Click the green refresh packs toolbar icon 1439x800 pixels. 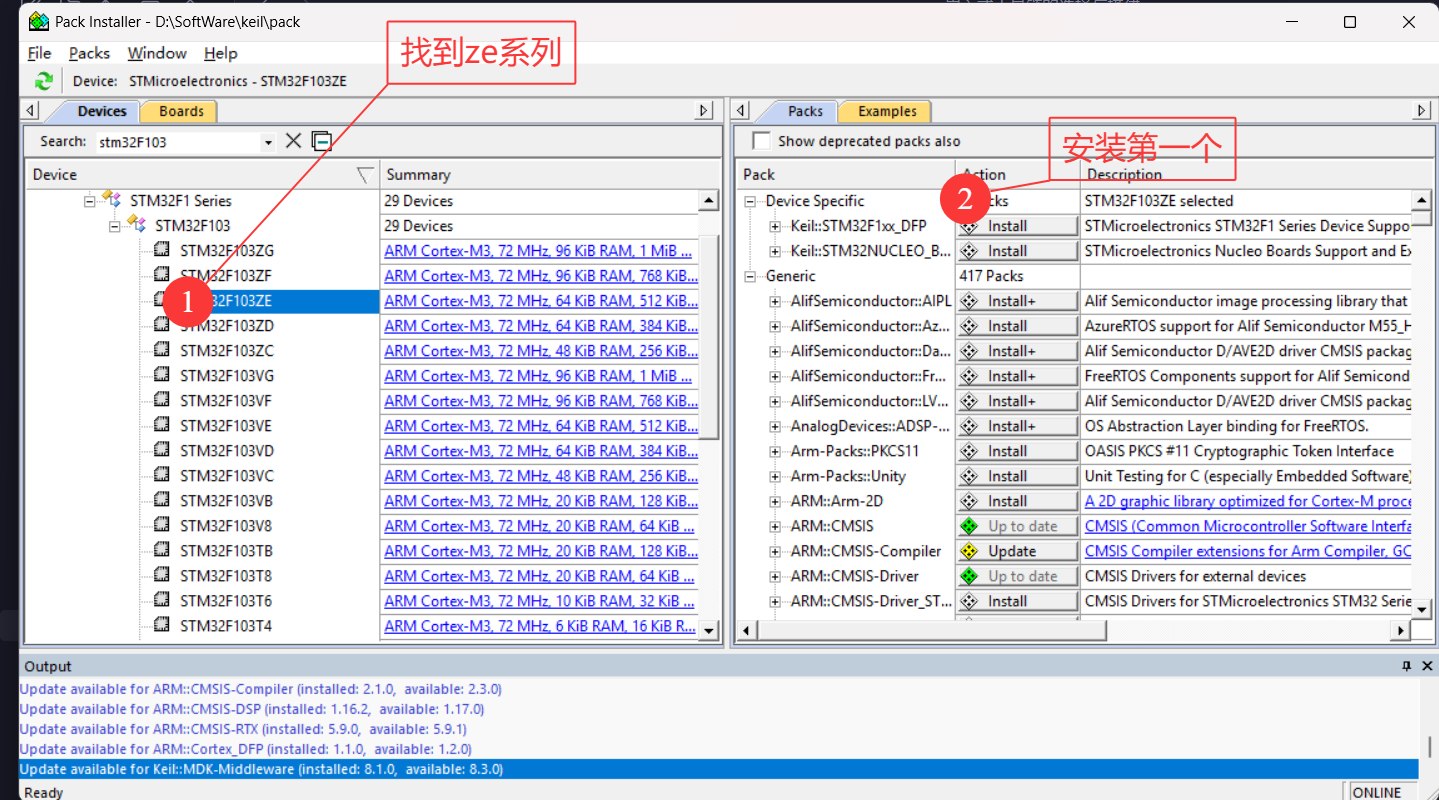pyautogui.click(x=43, y=81)
